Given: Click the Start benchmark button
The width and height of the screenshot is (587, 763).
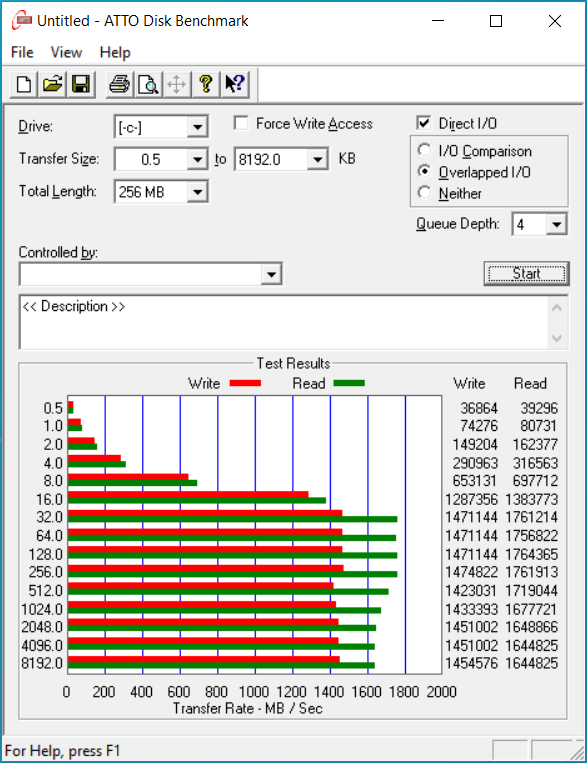Looking at the screenshot, I should click(x=527, y=273).
